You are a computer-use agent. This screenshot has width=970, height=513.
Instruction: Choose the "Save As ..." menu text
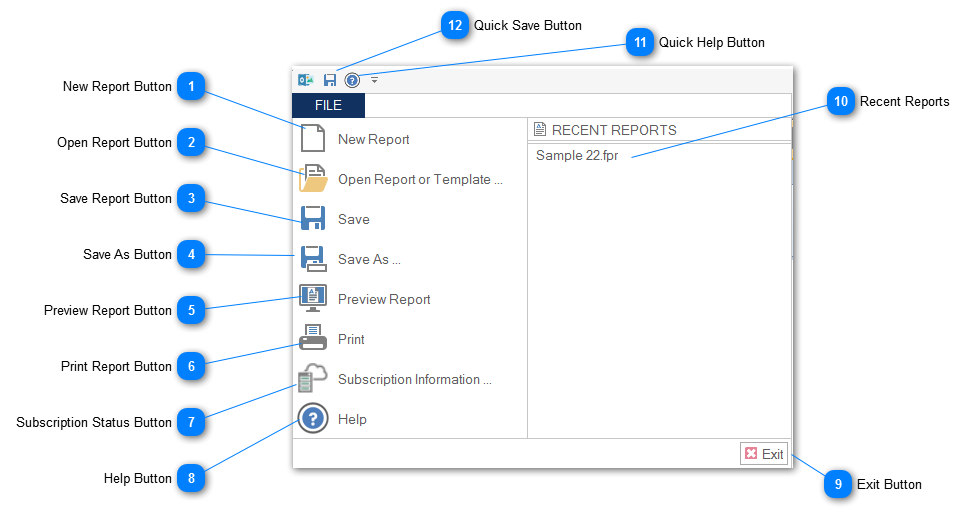369,260
